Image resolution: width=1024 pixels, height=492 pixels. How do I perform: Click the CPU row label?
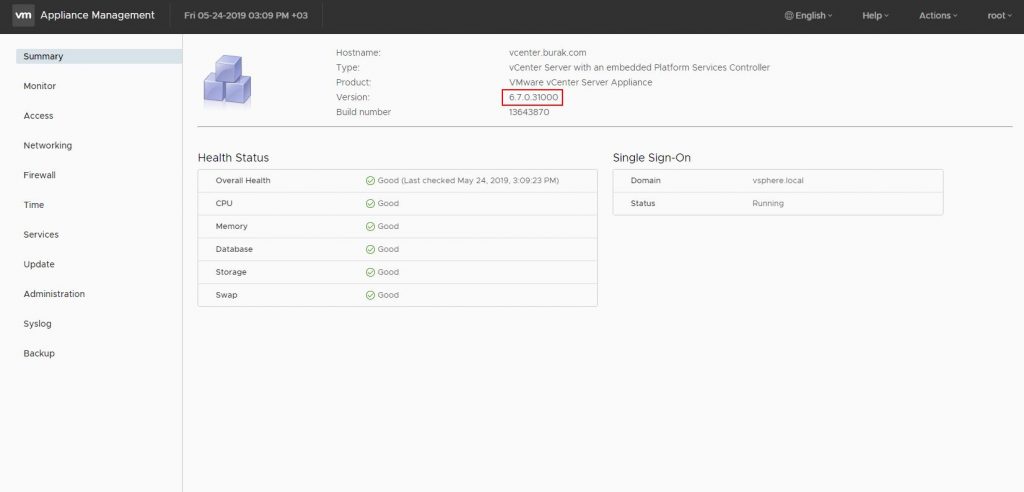click(224, 203)
